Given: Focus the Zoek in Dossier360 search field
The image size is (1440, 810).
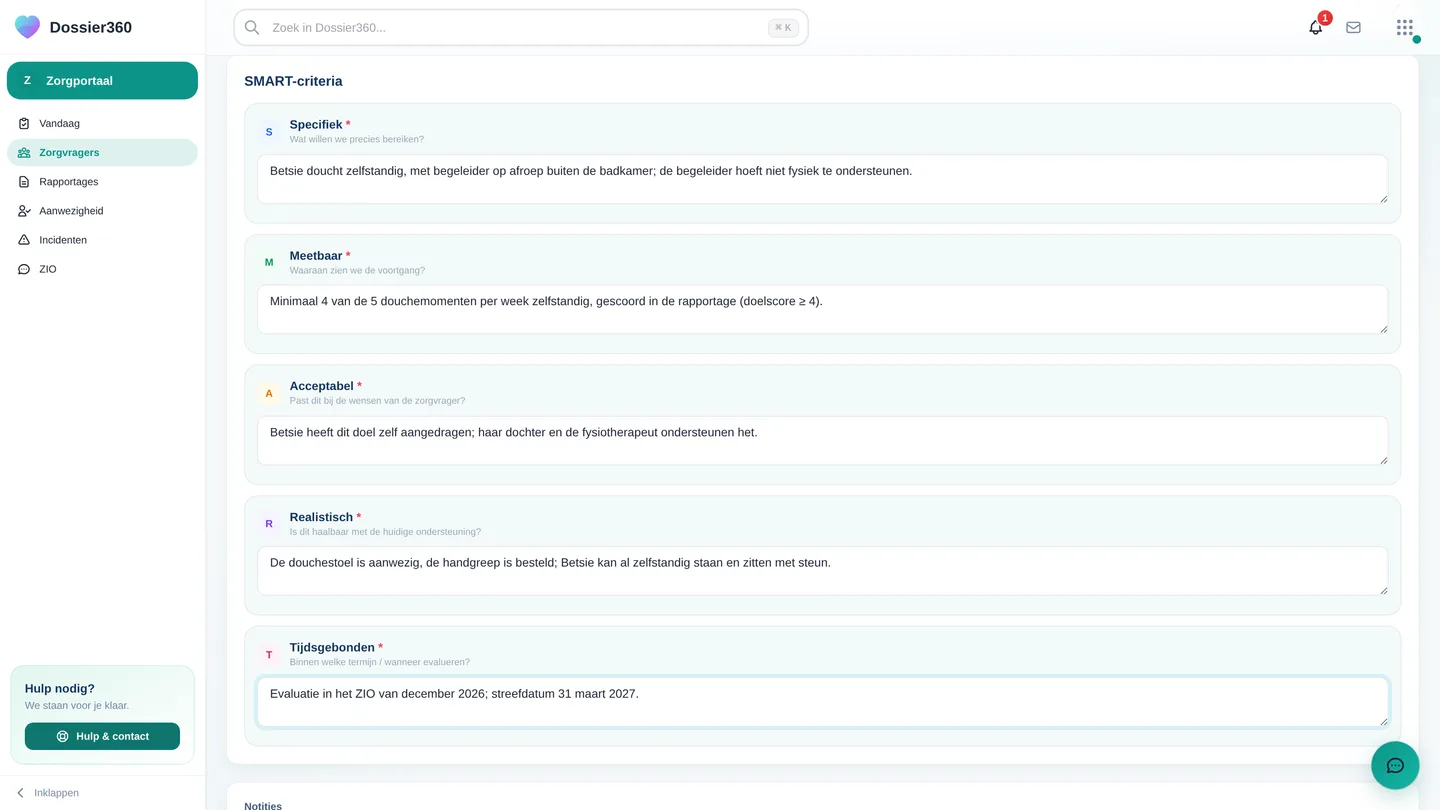Looking at the screenshot, I should coord(521,28).
